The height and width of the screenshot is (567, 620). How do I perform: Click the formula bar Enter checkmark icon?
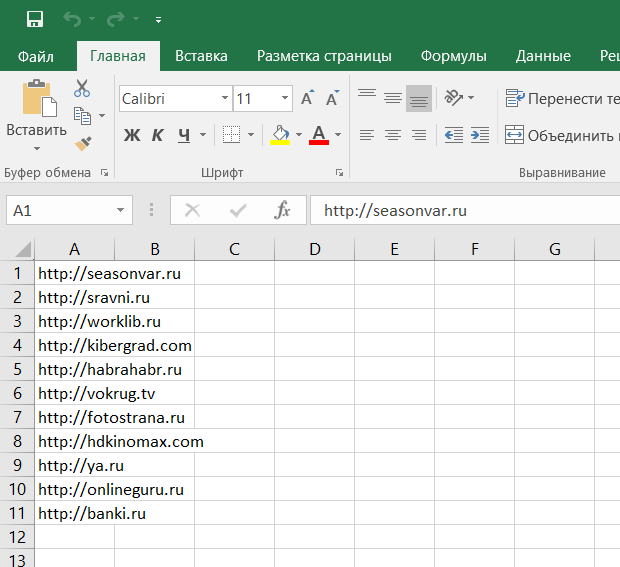click(238, 210)
